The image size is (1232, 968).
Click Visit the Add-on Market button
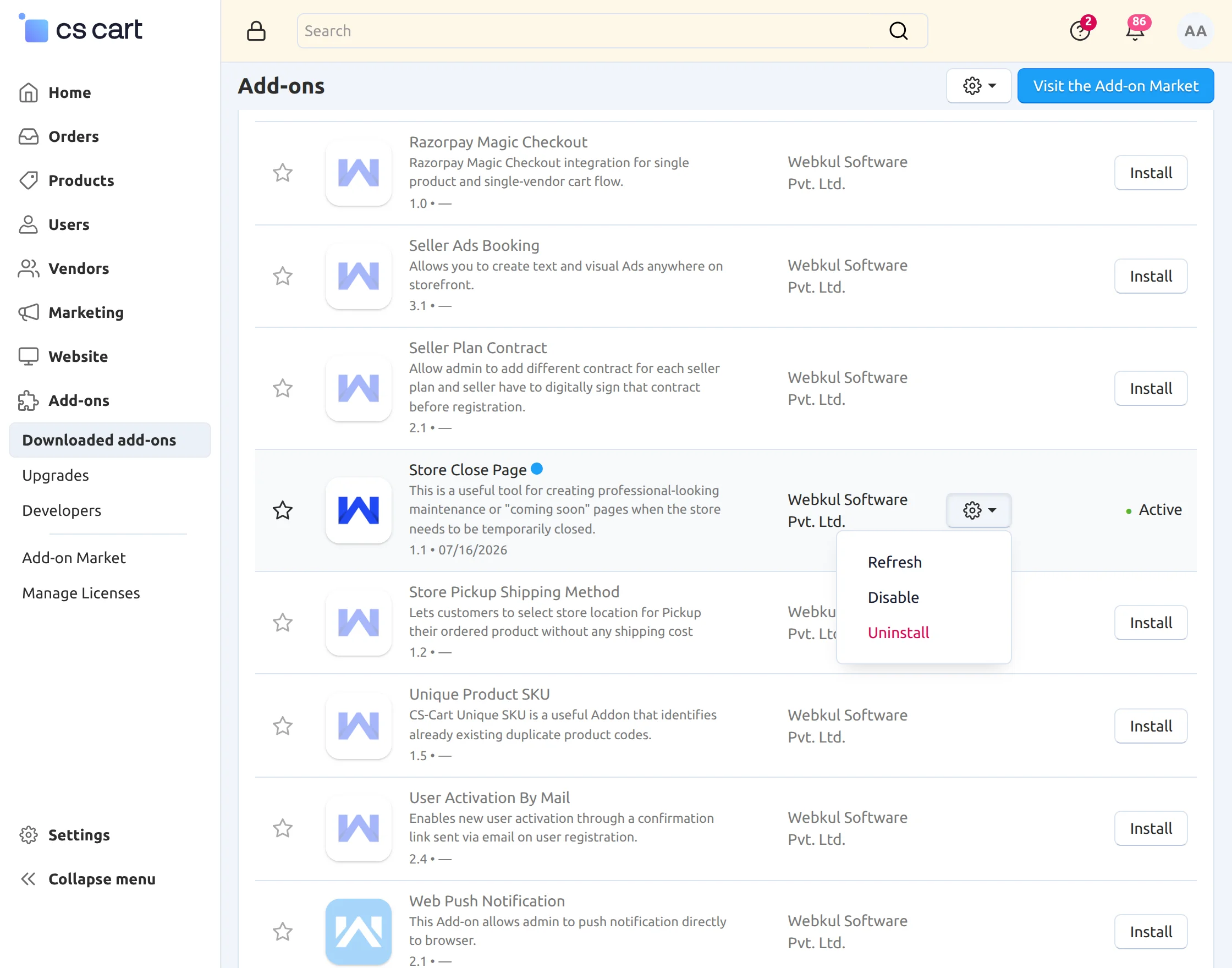(1115, 86)
